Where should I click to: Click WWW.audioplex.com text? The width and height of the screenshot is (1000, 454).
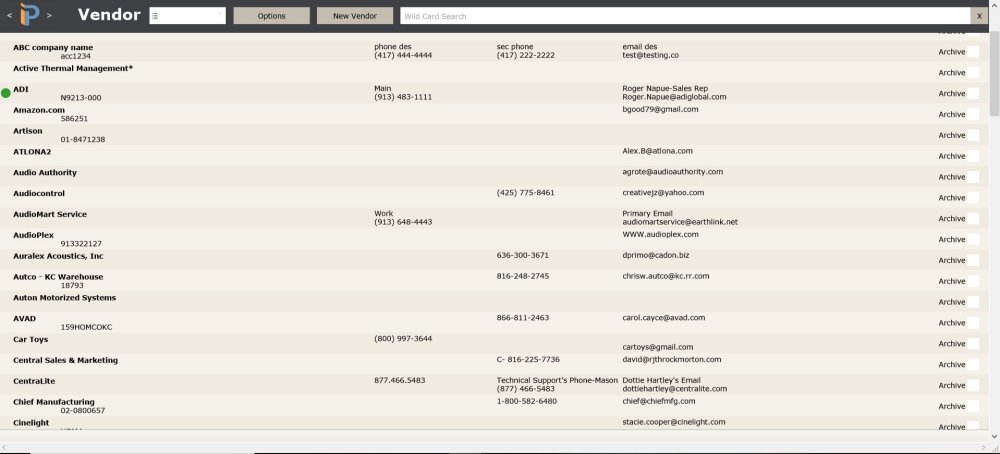(661, 234)
